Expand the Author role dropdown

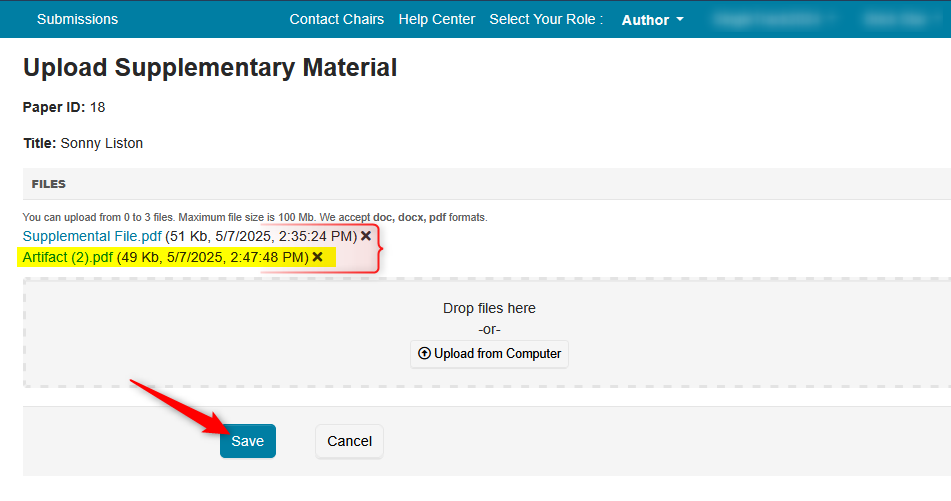pyautogui.click(x=653, y=20)
